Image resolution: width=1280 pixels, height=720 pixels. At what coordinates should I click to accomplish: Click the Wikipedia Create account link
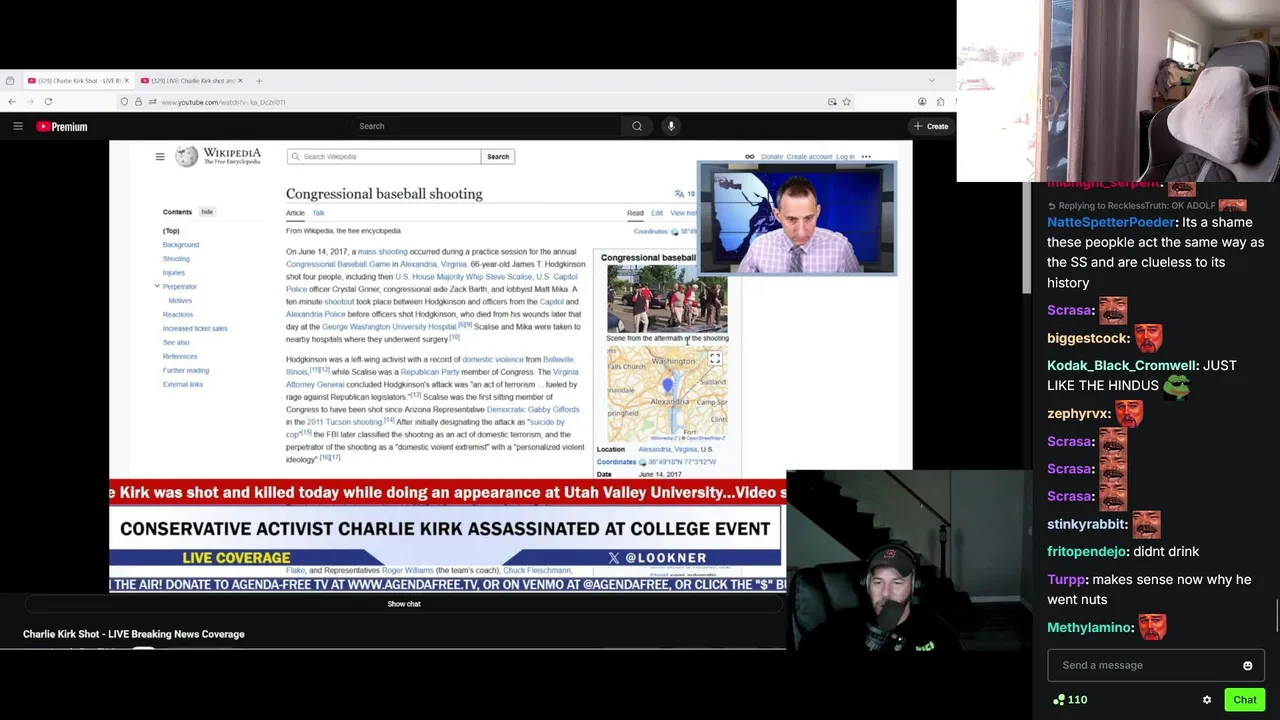809,157
